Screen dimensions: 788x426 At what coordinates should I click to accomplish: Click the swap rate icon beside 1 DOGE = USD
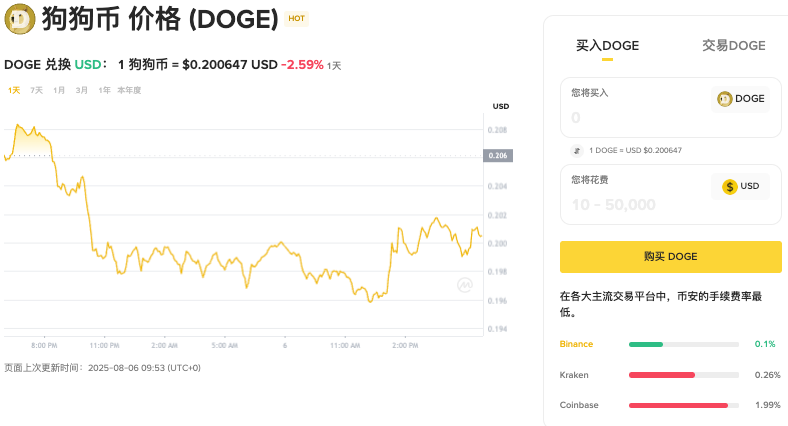pos(577,150)
